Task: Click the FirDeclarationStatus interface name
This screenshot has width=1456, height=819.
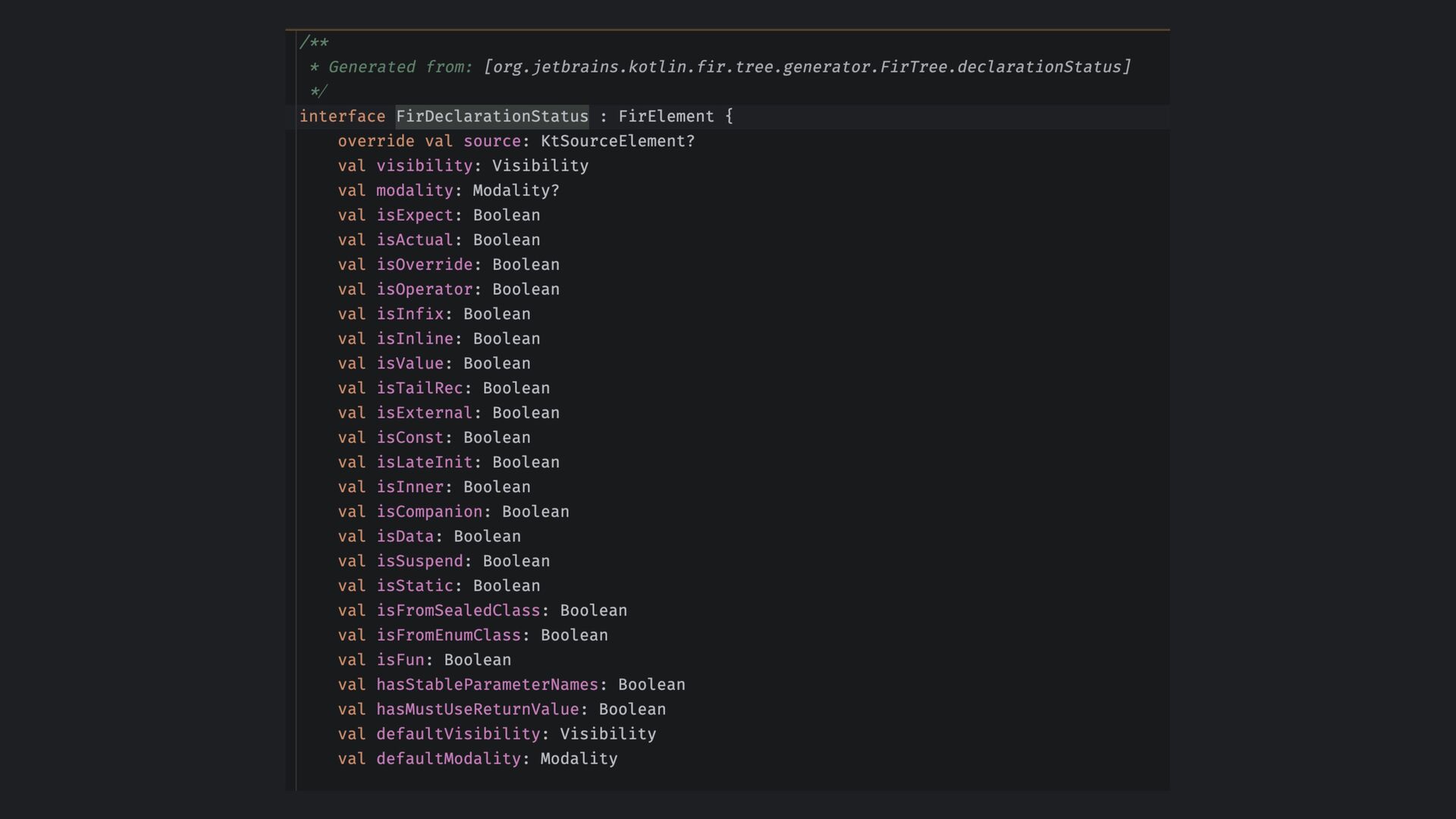Action: [x=491, y=116]
